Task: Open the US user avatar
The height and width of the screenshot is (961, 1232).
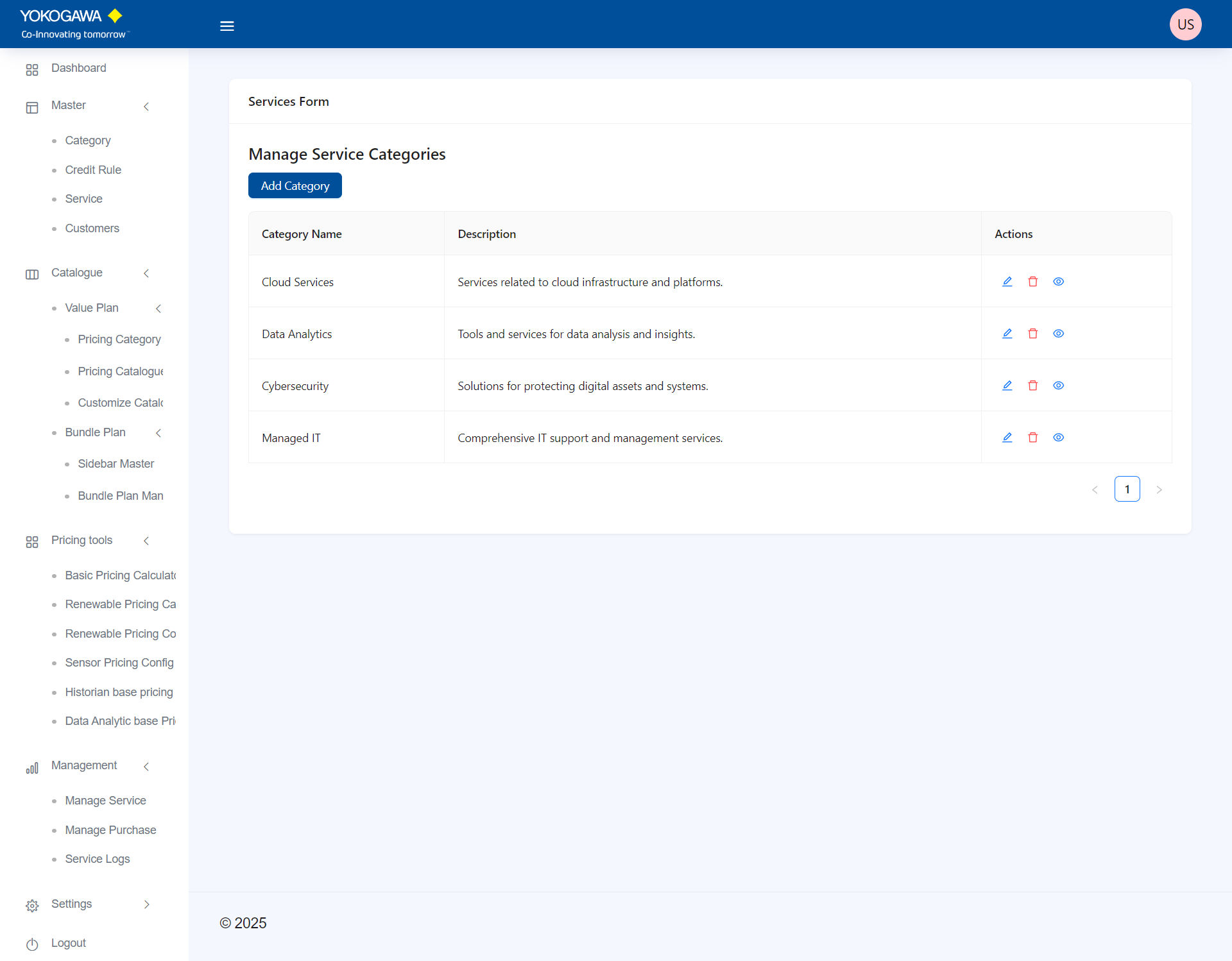Action: click(1185, 24)
